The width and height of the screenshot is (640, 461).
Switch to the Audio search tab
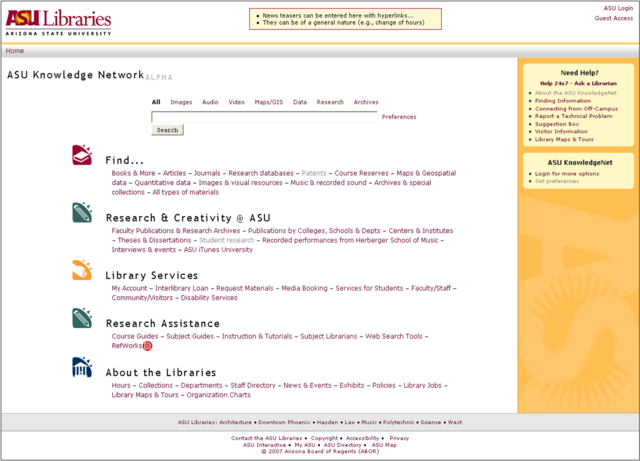(x=210, y=102)
